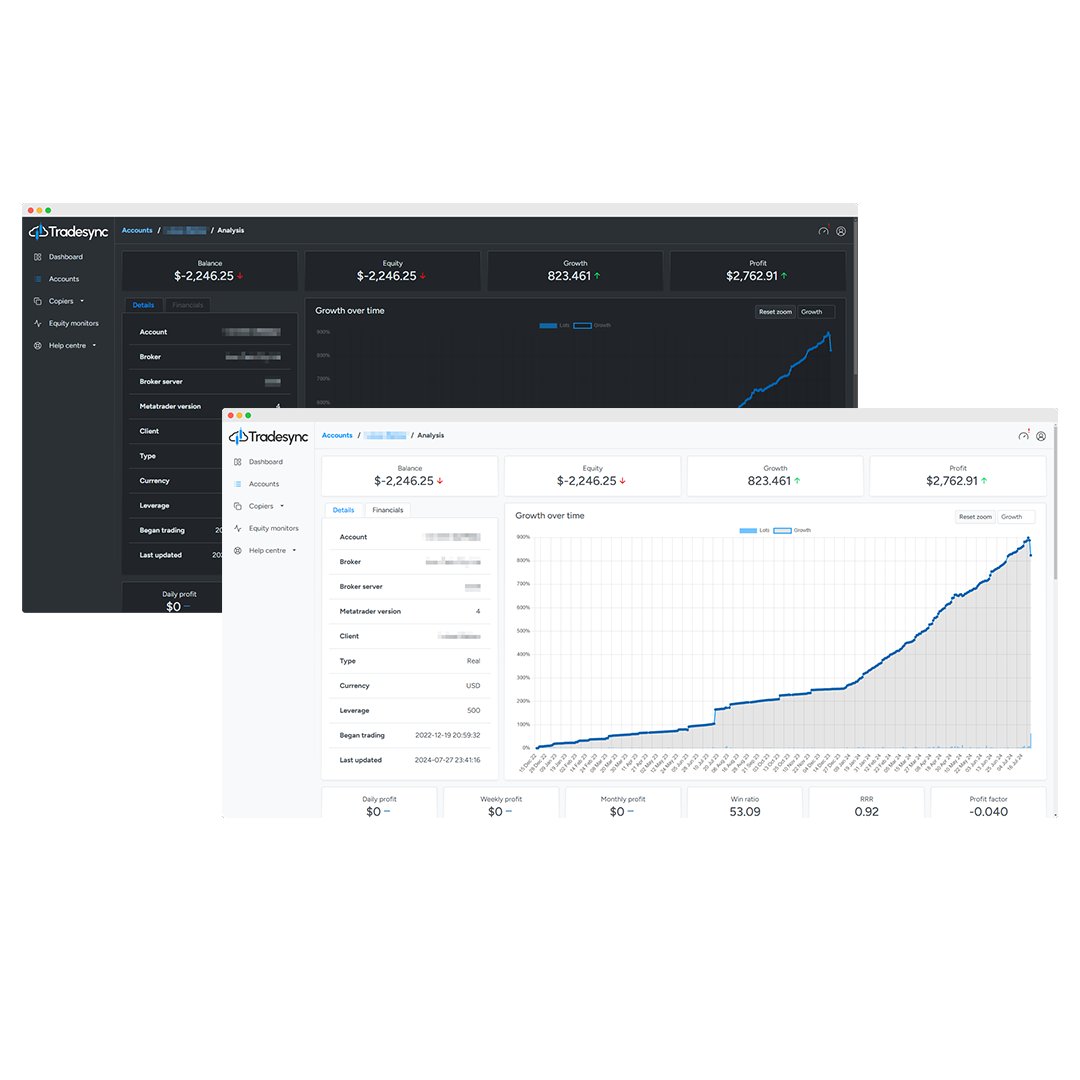Click Monthly profit $0 card in light window
The height and width of the screenshot is (1080, 1080).
[x=623, y=803]
